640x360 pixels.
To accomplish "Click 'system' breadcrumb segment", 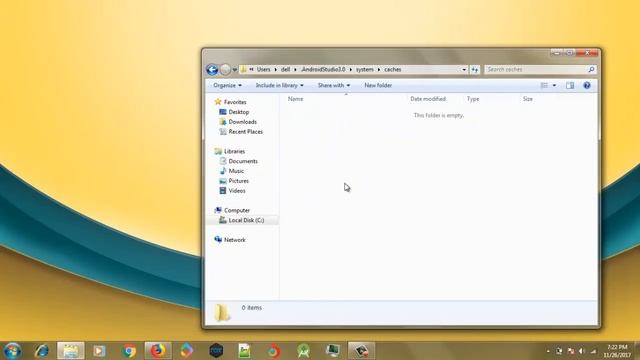I will (364, 69).
